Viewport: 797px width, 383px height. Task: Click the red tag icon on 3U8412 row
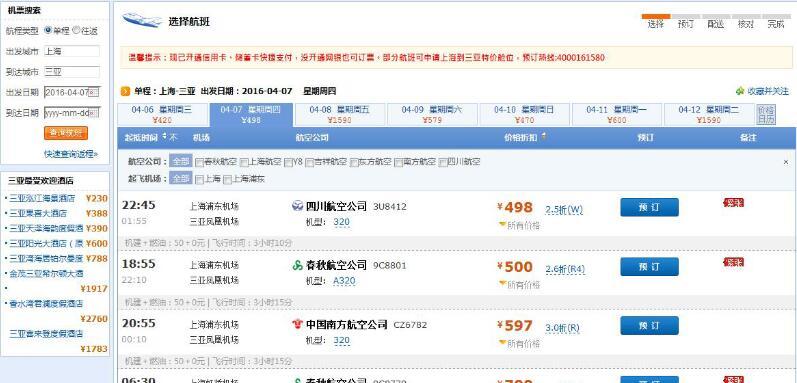pos(733,203)
